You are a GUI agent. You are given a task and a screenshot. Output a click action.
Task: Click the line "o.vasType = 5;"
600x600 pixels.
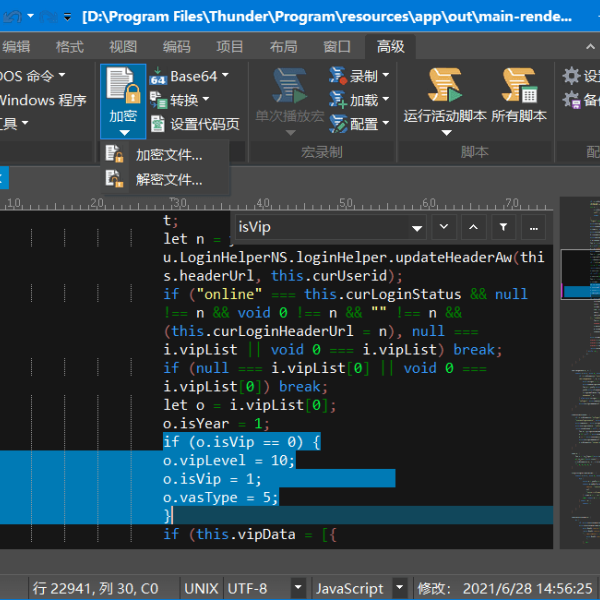click(220, 497)
